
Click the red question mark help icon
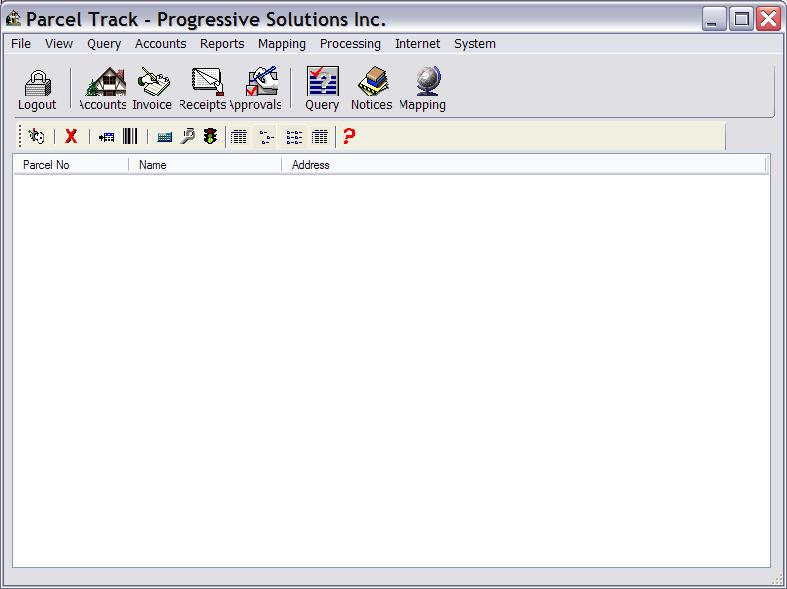(x=349, y=136)
